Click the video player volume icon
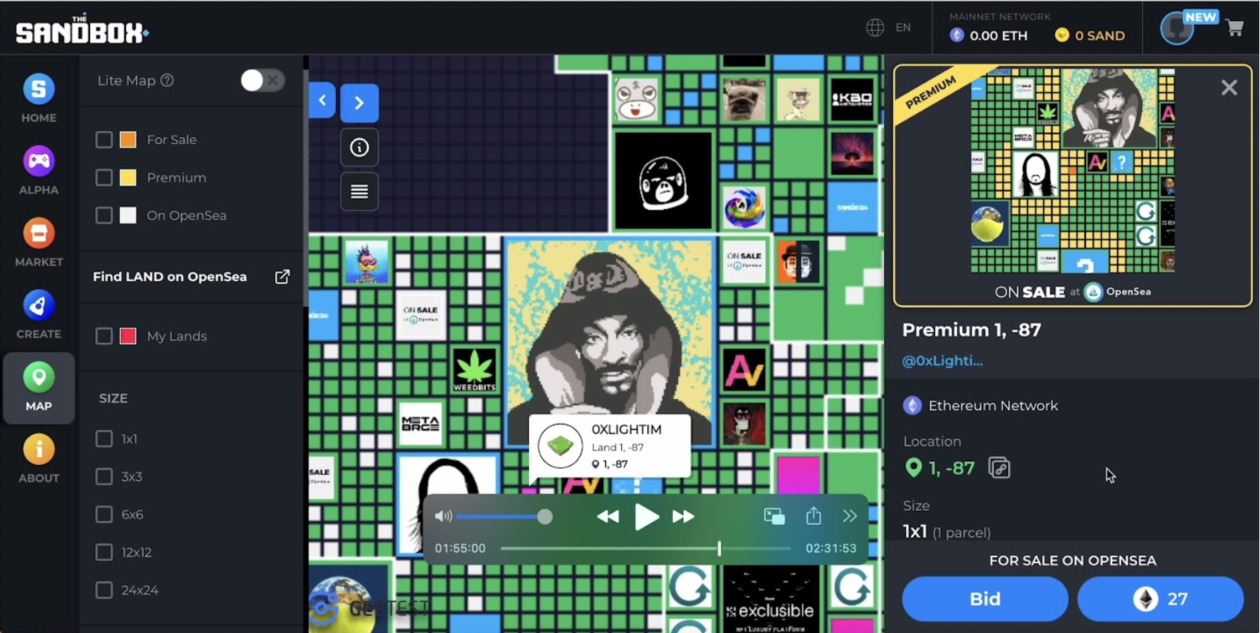This screenshot has height=633, width=1260. click(x=443, y=516)
